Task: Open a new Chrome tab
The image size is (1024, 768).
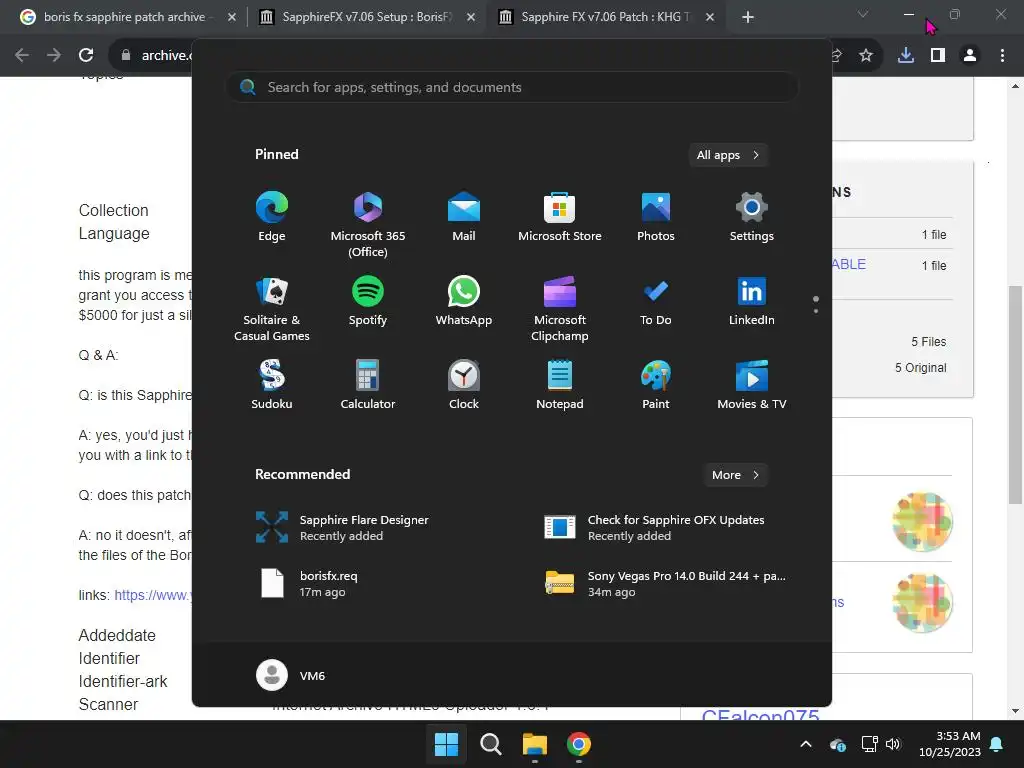Action: pos(748,17)
